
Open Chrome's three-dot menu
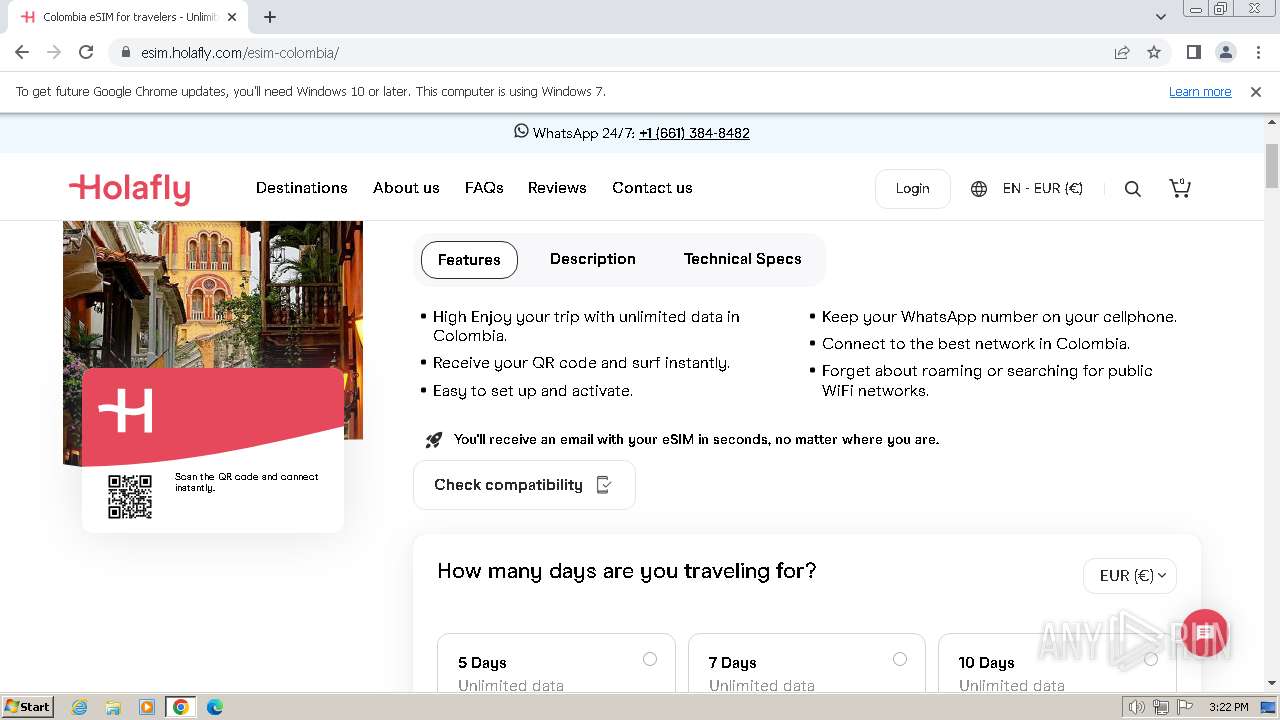(x=1258, y=52)
